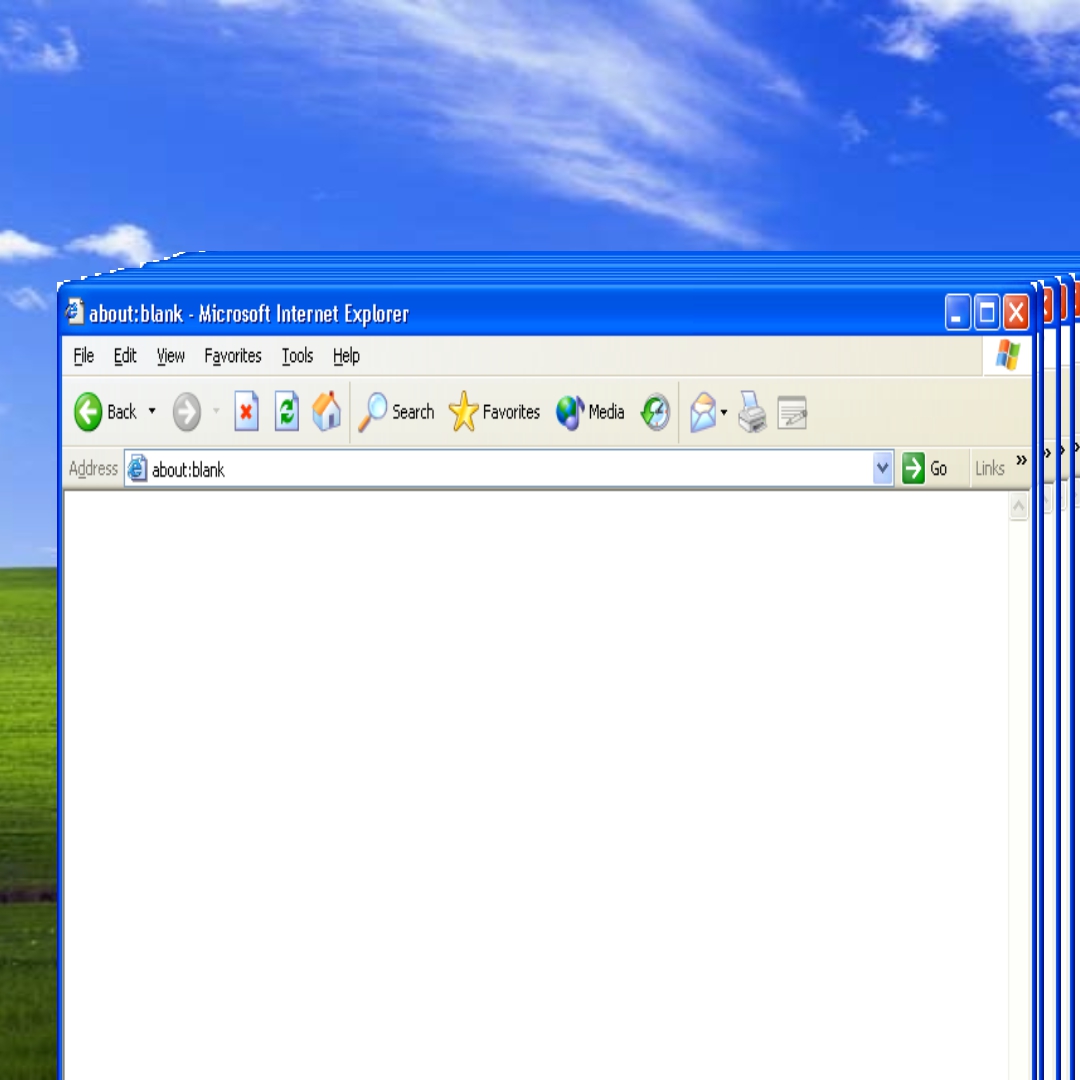The image size is (1080, 1080).
Task: Open the Help menu
Action: (x=346, y=355)
